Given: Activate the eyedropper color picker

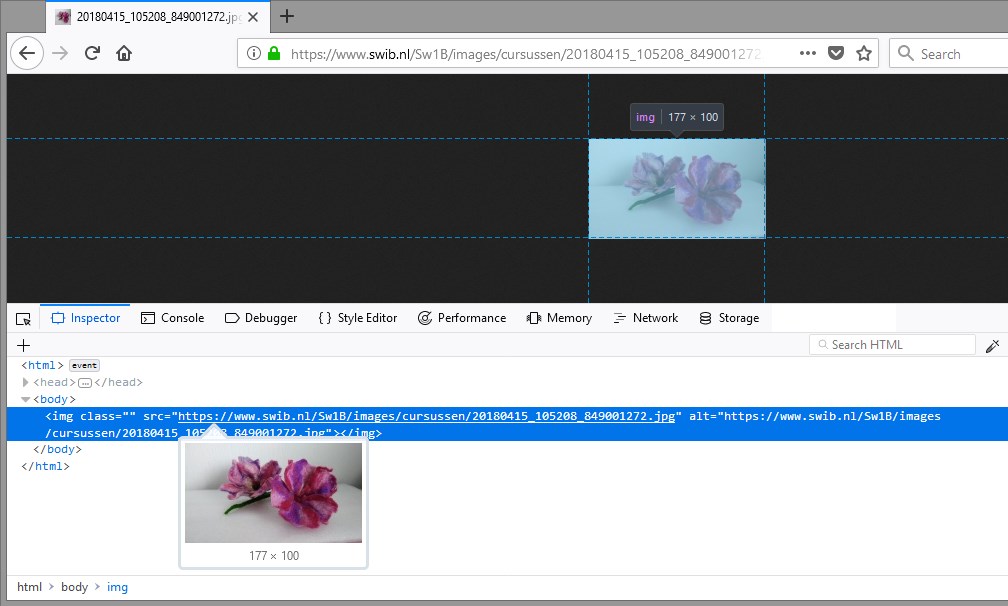Looking at the screenshot, I should pyautogui.click(x=993, y=346).
